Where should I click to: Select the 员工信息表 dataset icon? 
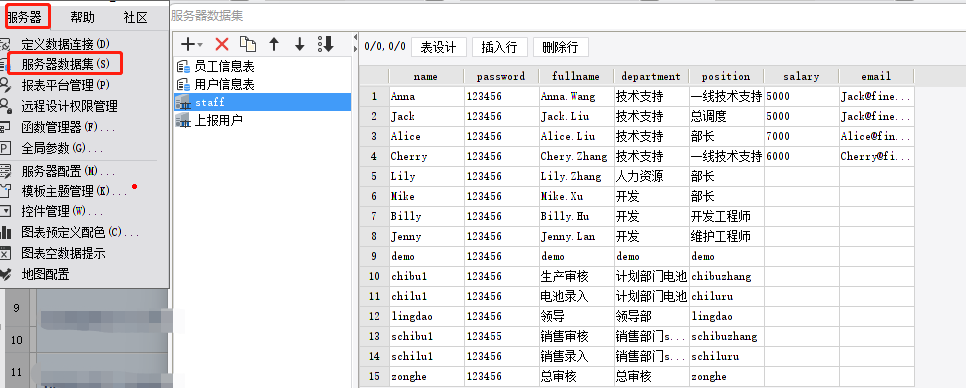(x=183, y=67)
